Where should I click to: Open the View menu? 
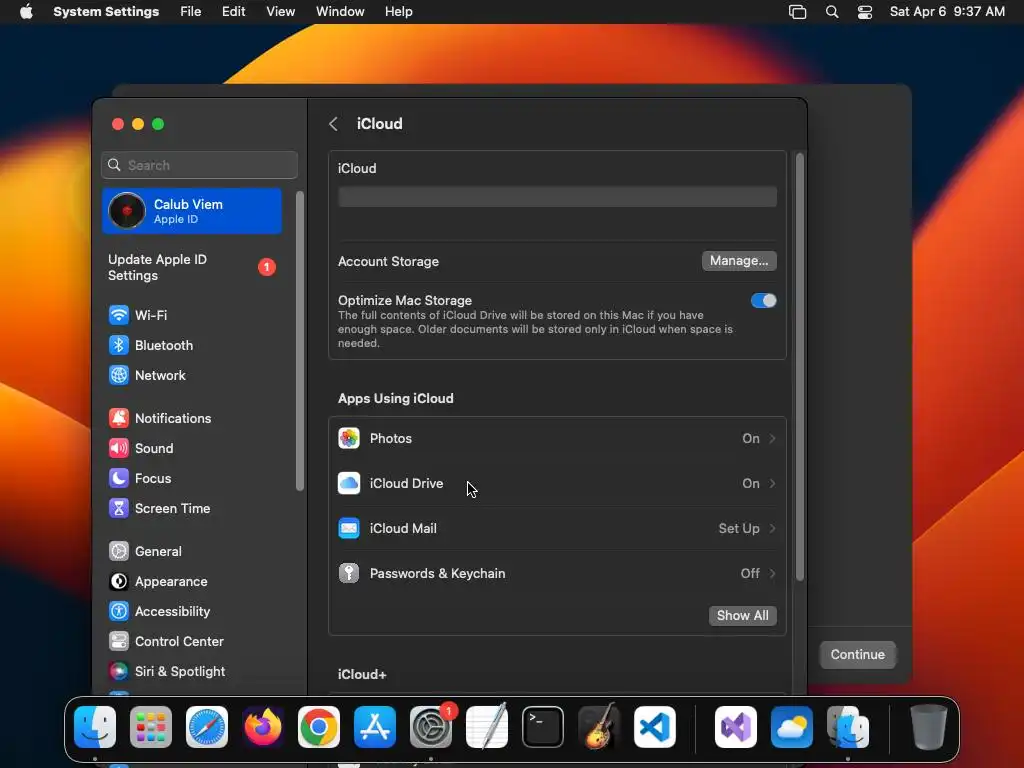[x=280, y=12]
